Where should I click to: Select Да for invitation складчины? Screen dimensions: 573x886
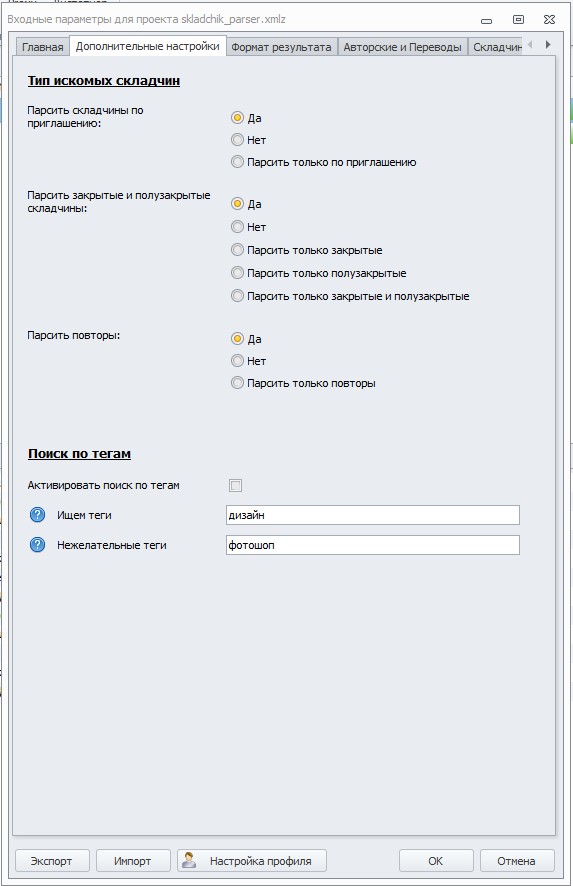tap(237, 118)
